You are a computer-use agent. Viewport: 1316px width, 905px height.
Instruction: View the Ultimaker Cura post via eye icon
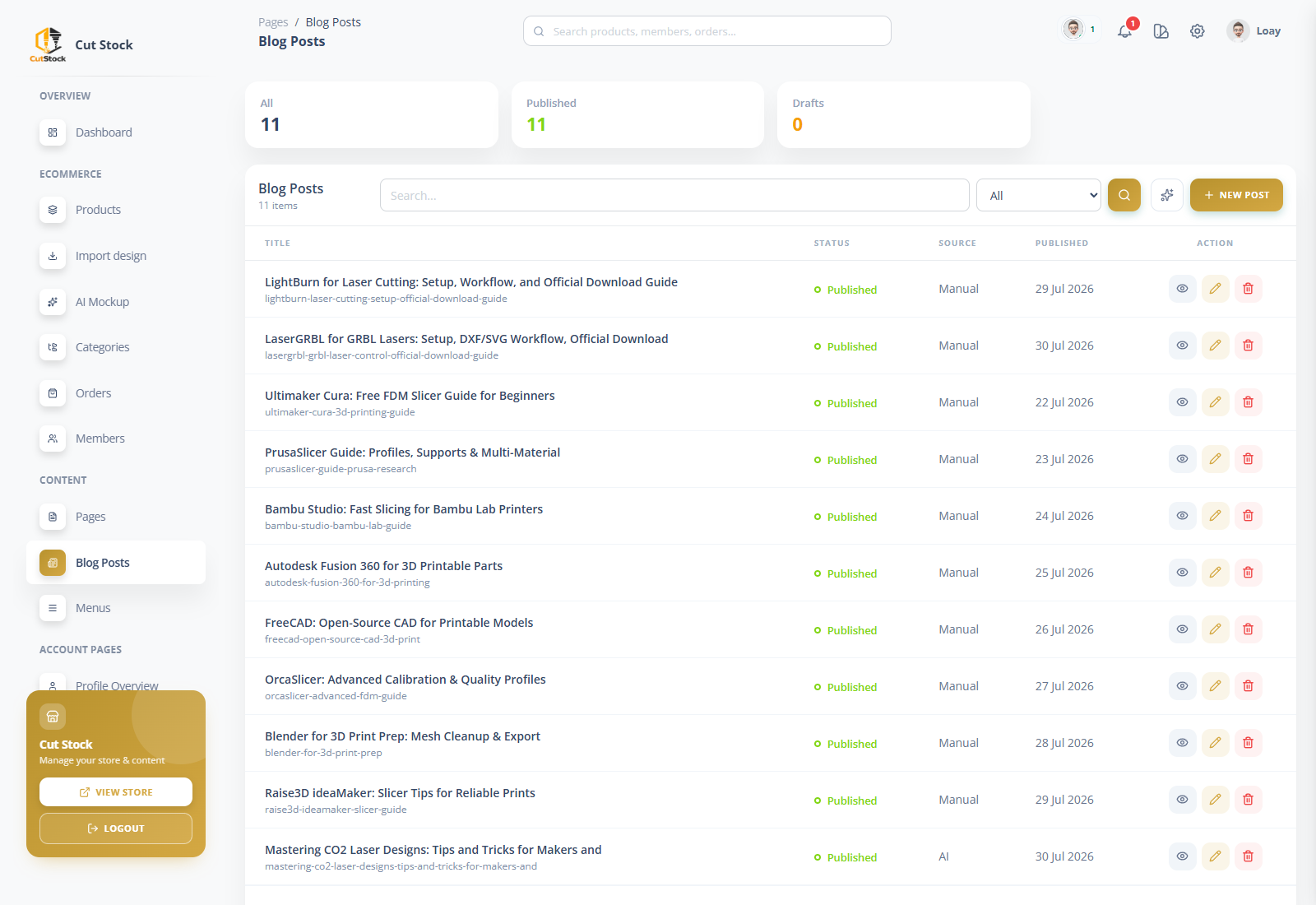click(1183, 402)
